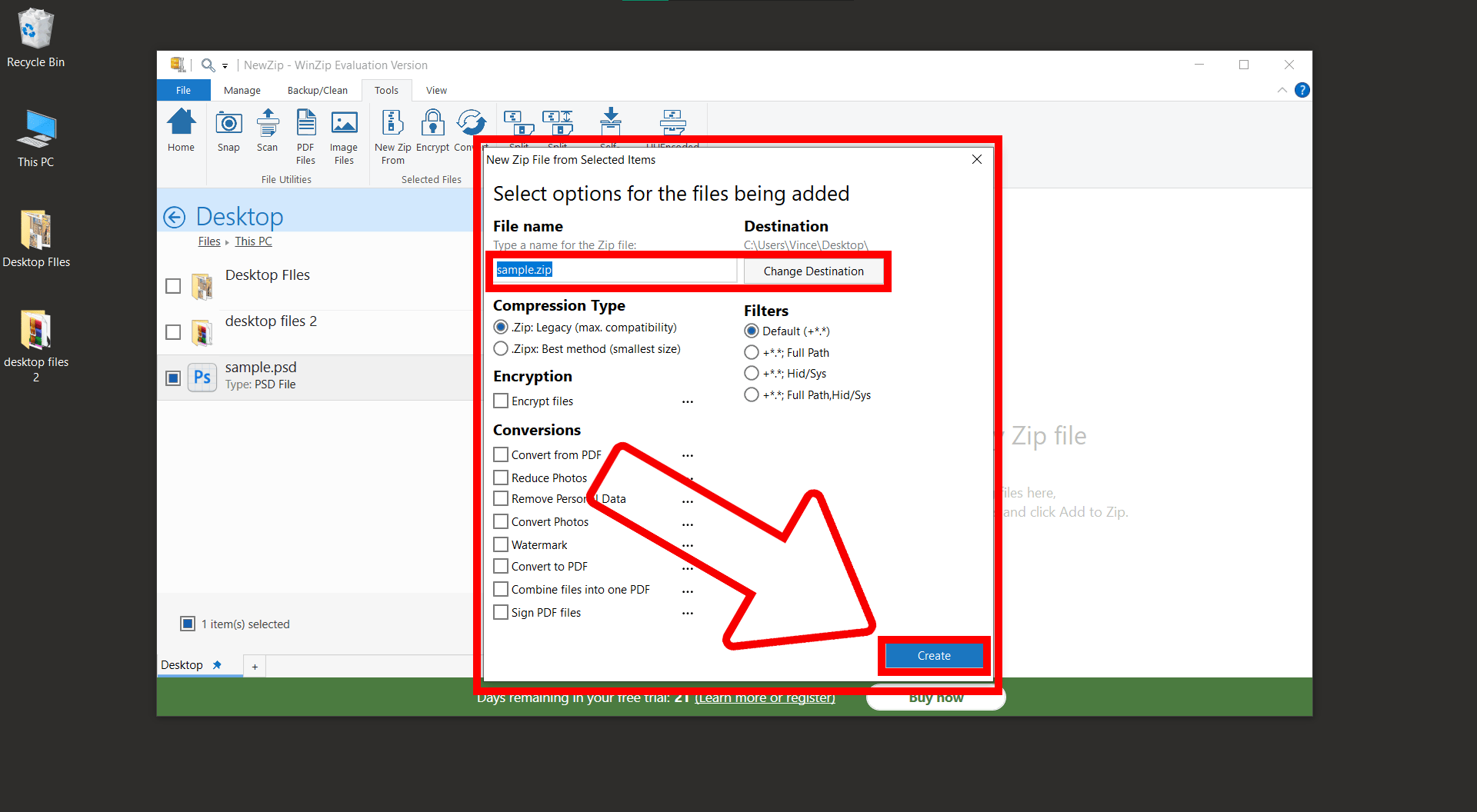Image resolution: width=1477 pixels, height=812 pixels.
Task: Open the search dropdown in the title bar
Action: (x=224, y=65)
